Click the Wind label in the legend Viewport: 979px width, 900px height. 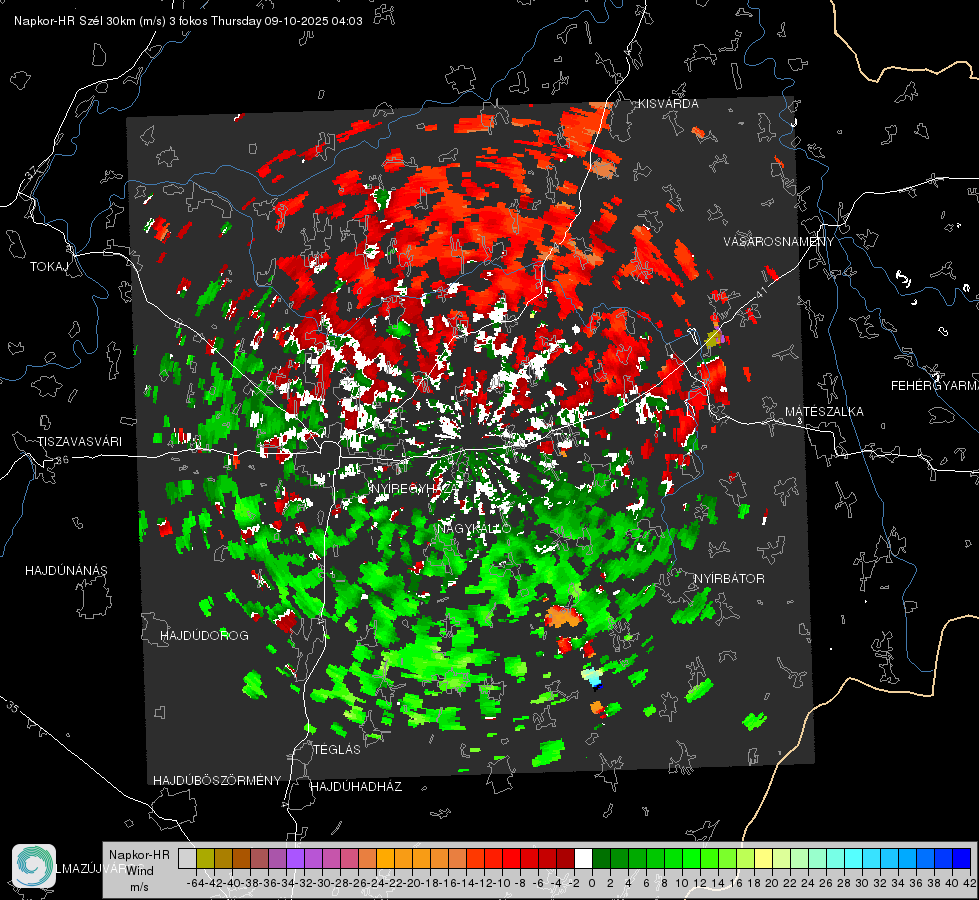140,871
